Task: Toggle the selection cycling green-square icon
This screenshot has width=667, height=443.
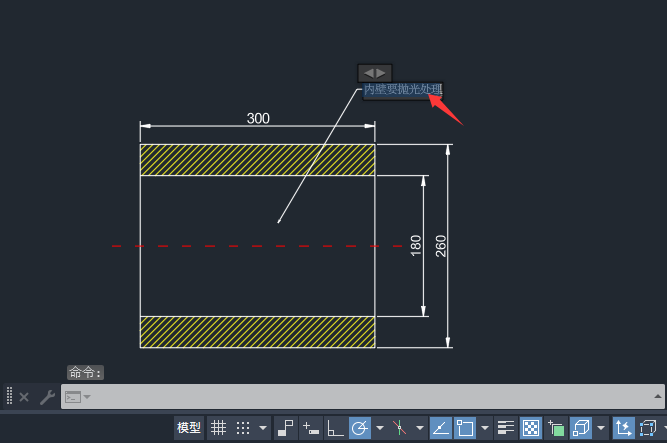Action: (x=556, y=428)
